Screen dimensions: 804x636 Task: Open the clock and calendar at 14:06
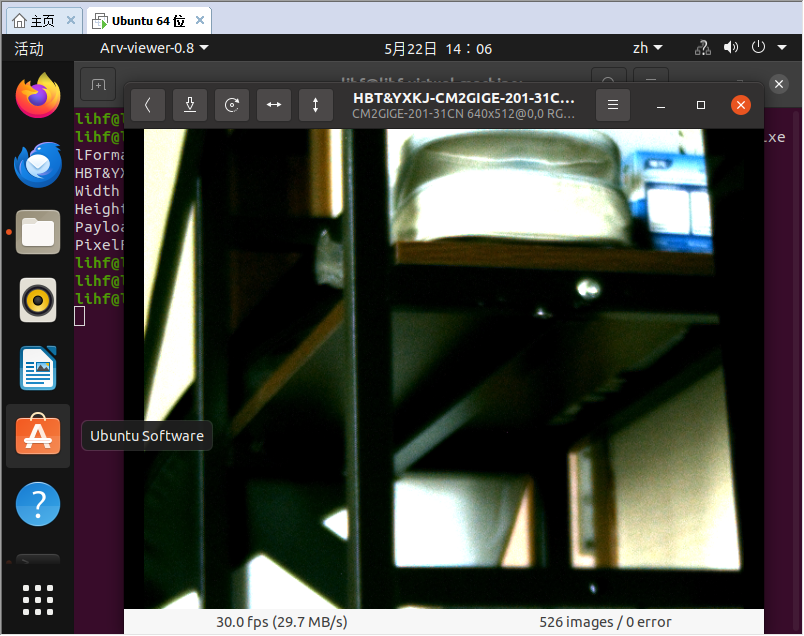(438, 49)
